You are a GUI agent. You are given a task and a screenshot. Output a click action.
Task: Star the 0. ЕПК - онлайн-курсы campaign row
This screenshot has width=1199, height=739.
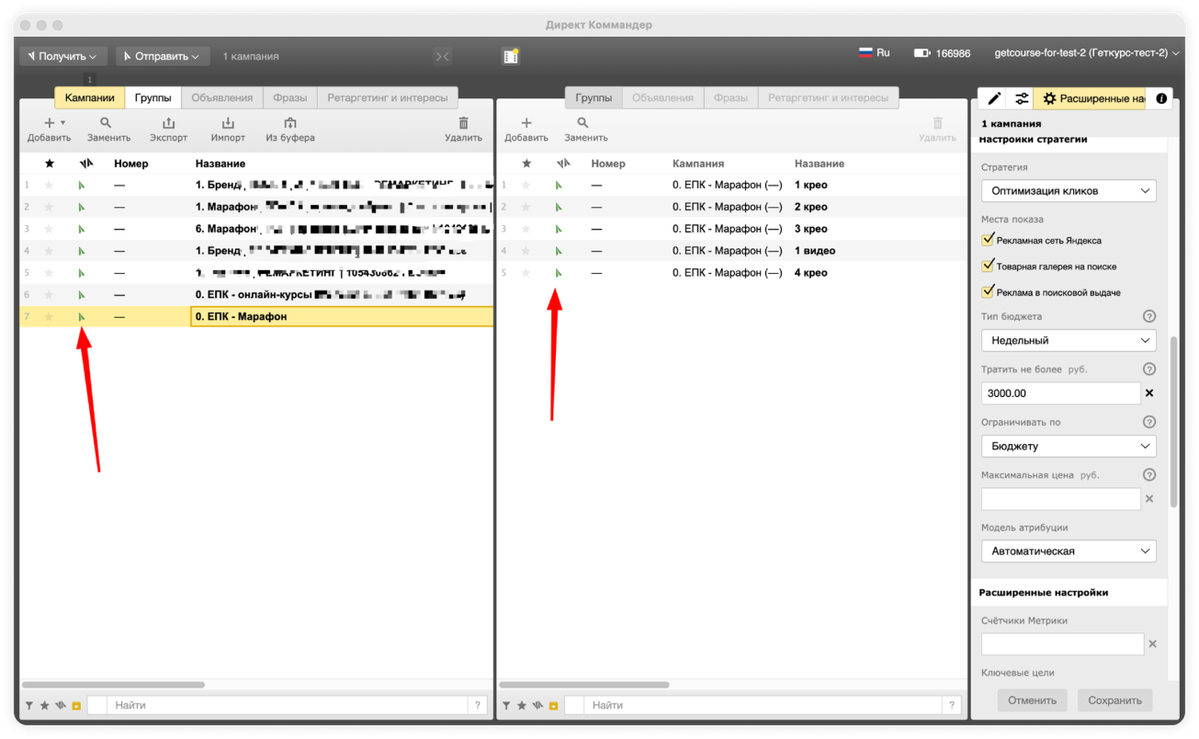coord(49,295)
